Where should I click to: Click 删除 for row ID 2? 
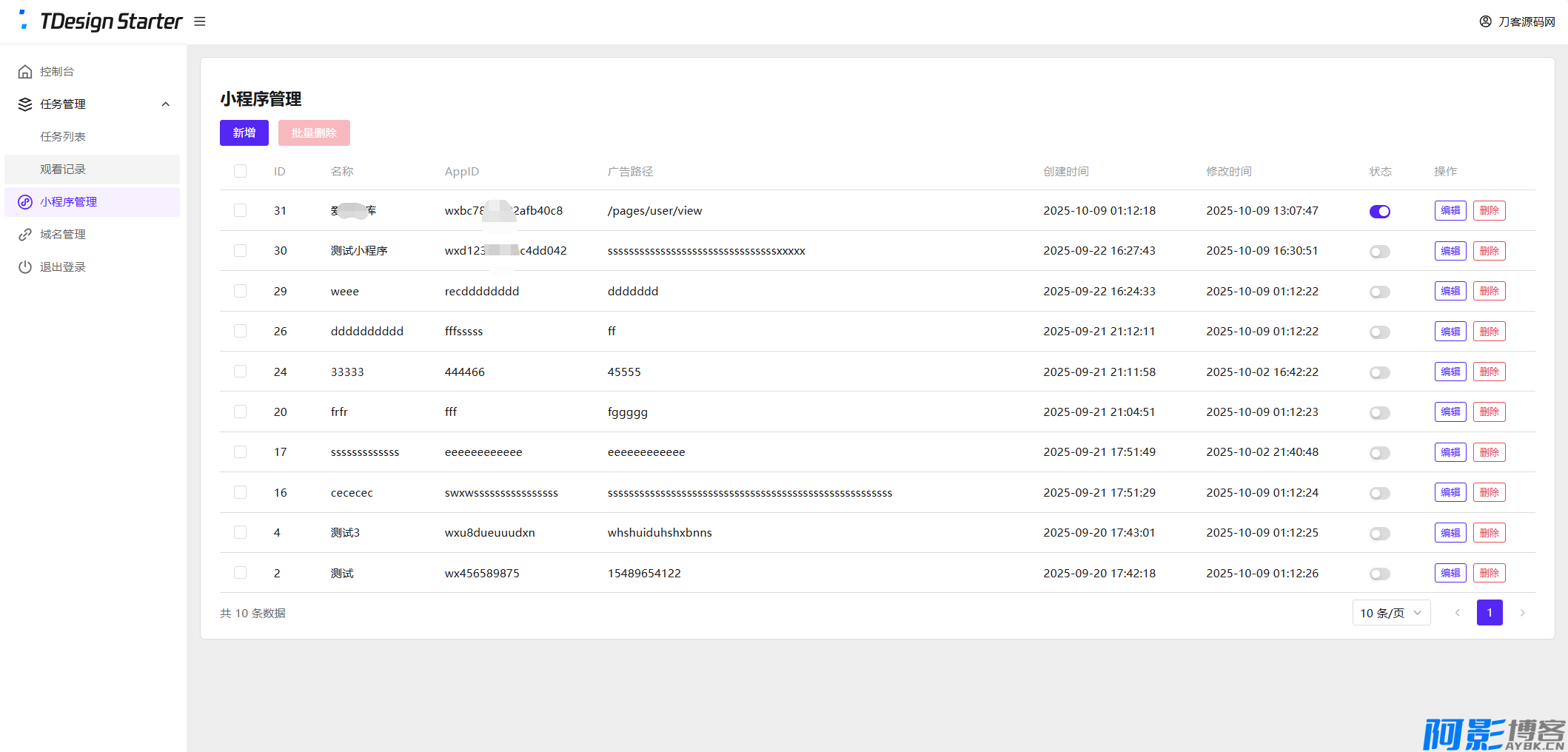coord(1489,574)
